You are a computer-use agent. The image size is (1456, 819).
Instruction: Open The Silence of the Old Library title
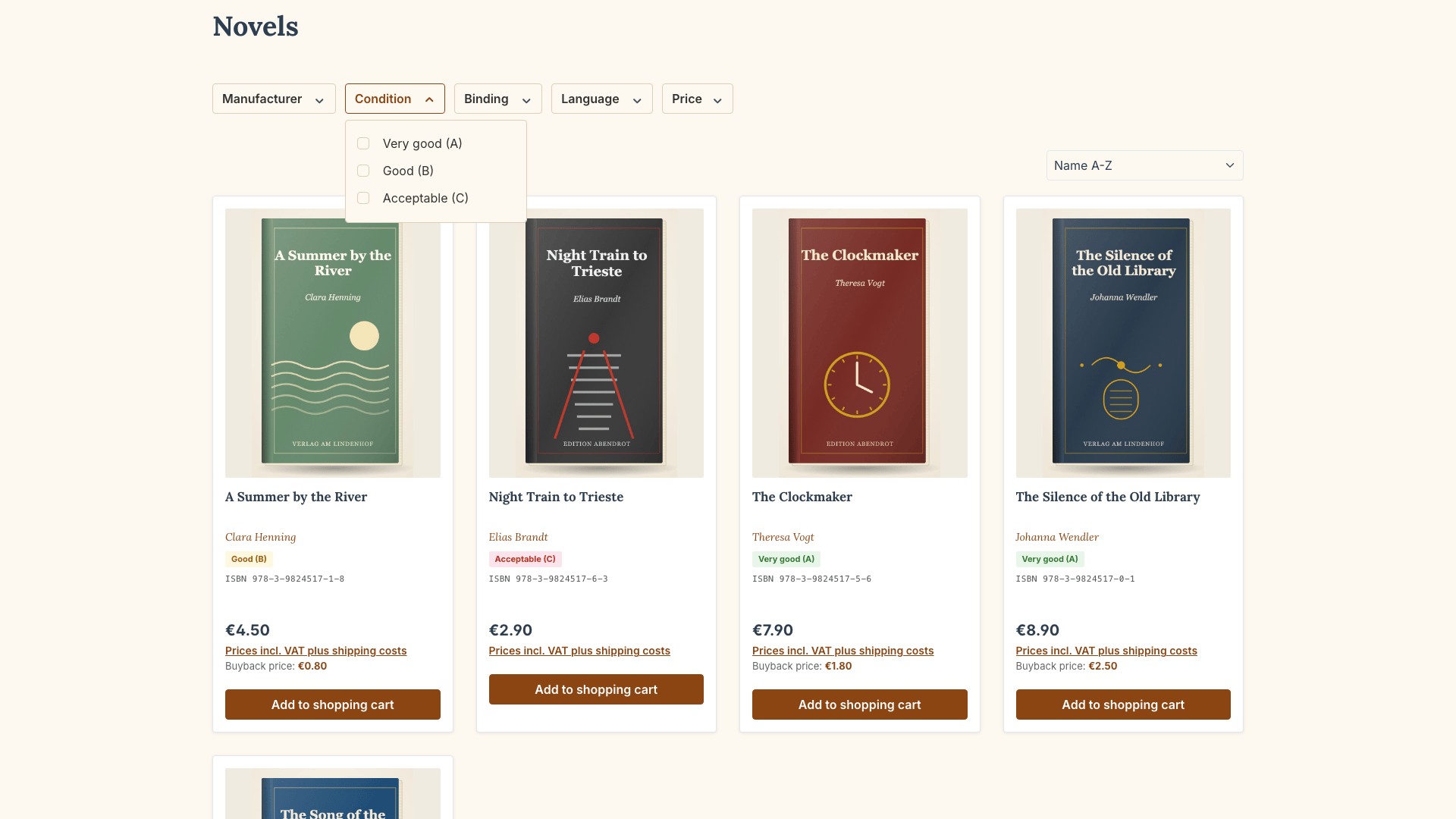click(1108, 497)
